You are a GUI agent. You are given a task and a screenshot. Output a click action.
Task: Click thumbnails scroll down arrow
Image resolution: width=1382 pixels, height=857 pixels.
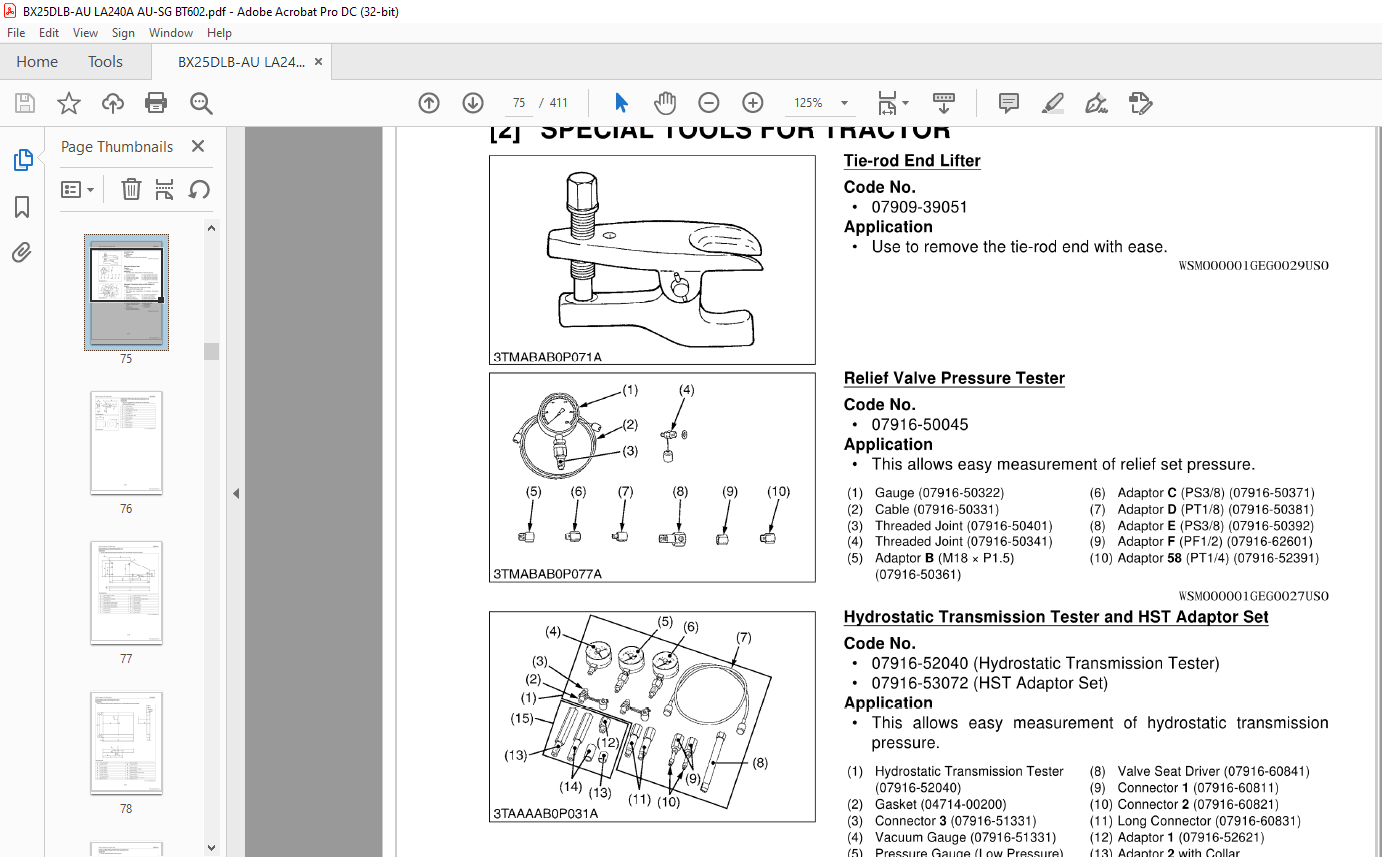(211, 848)
